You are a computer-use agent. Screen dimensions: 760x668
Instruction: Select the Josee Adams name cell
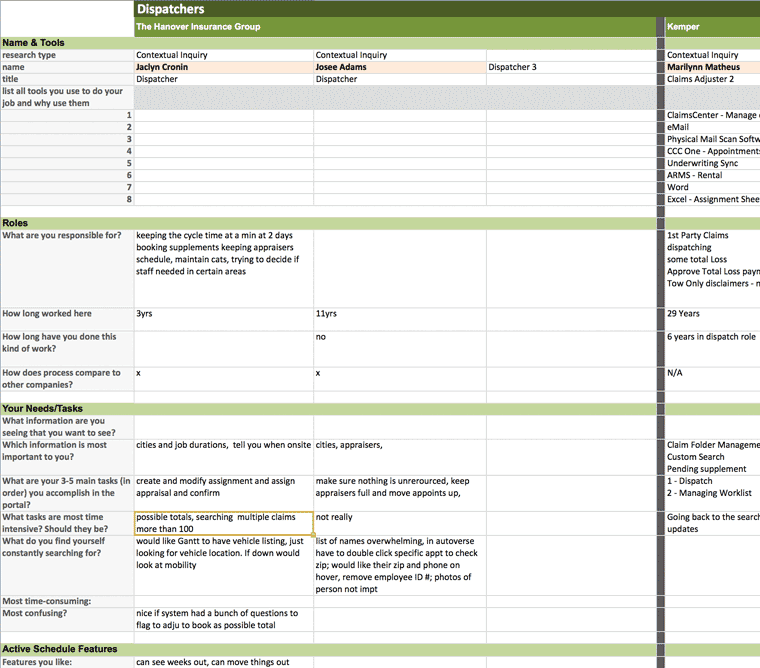click(x=400, y=67)
